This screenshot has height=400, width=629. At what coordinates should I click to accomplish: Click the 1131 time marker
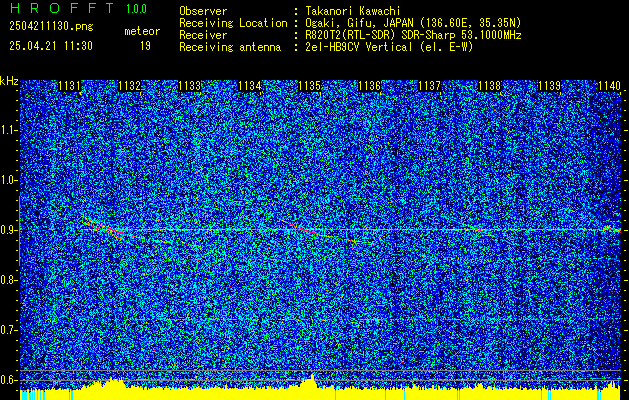[x=69, y=86]
